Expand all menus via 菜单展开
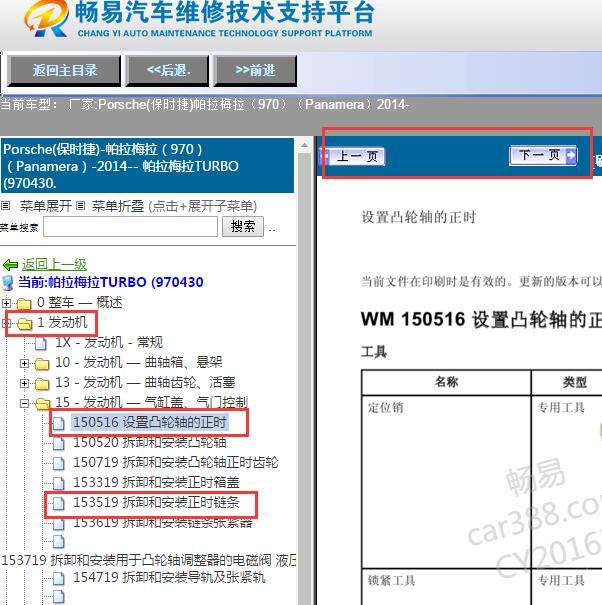The height and width of the screenshot is (605, 602). click(46, 206)
